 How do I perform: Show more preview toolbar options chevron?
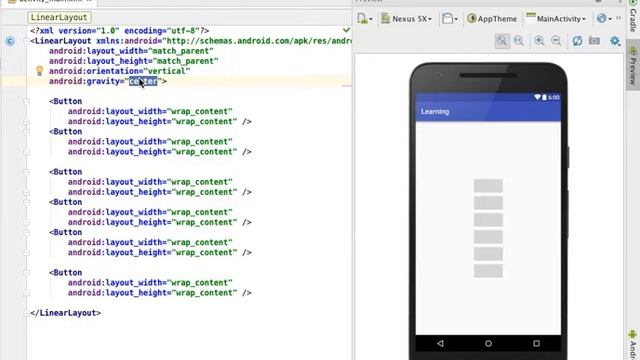(618, 18)
